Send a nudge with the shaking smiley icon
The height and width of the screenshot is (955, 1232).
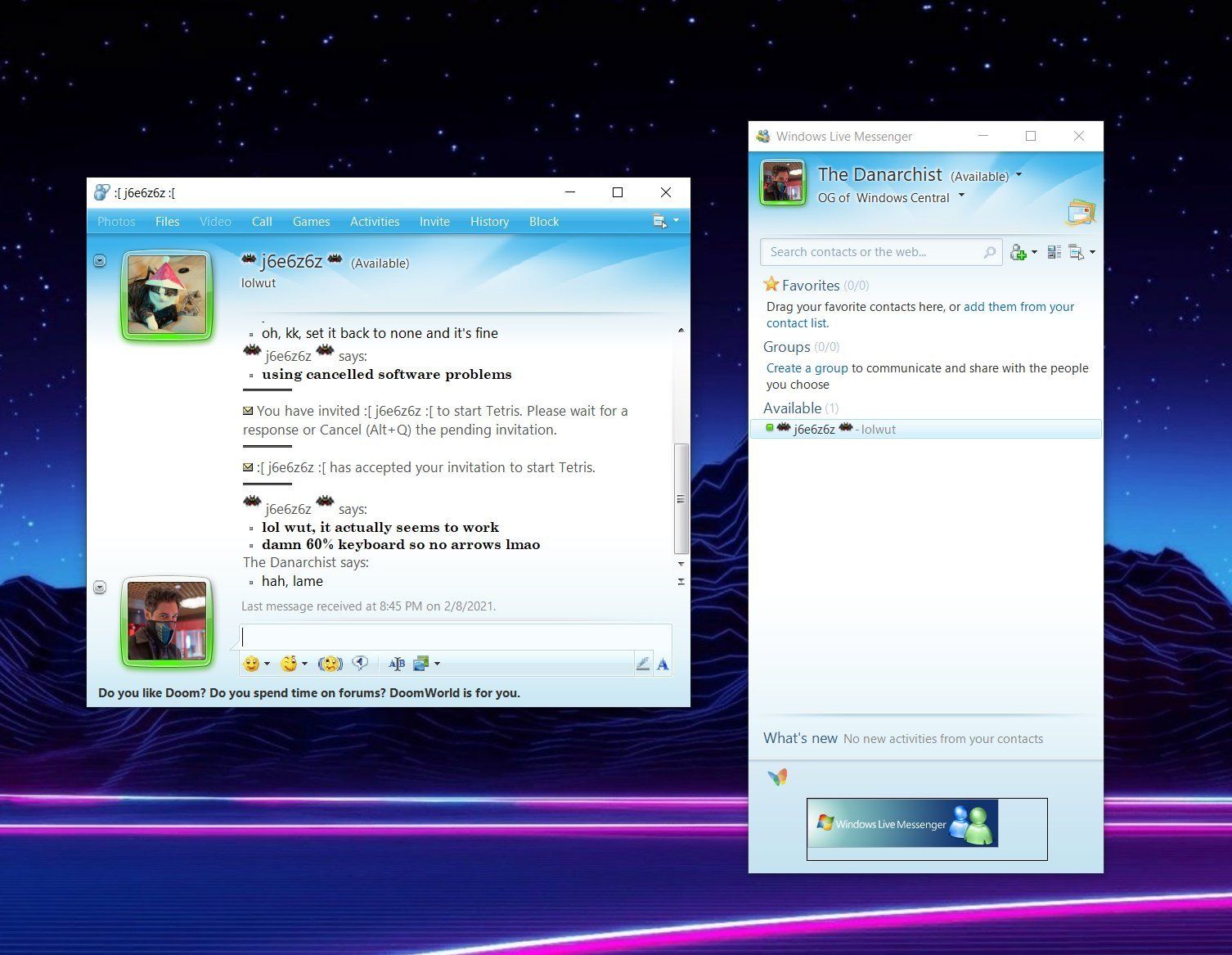pos(330,664)
